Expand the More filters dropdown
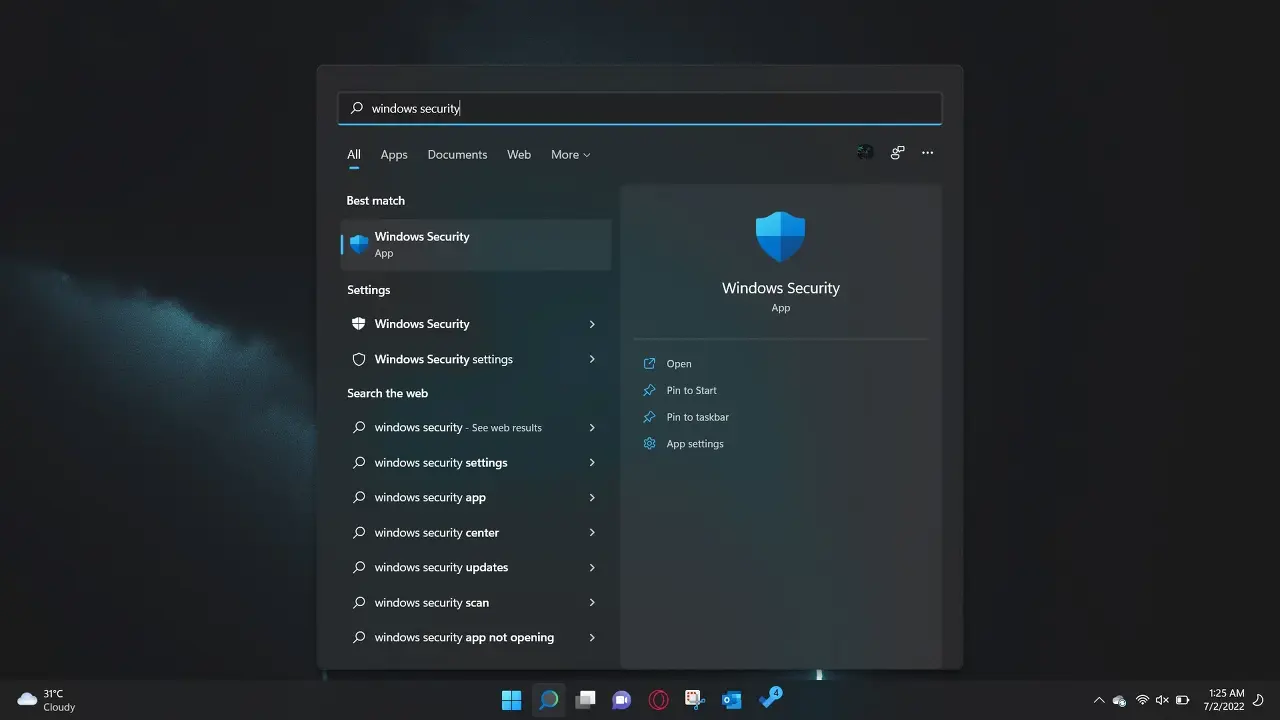The width and height of the screenshot is (1280, 720). click(571, 155)
